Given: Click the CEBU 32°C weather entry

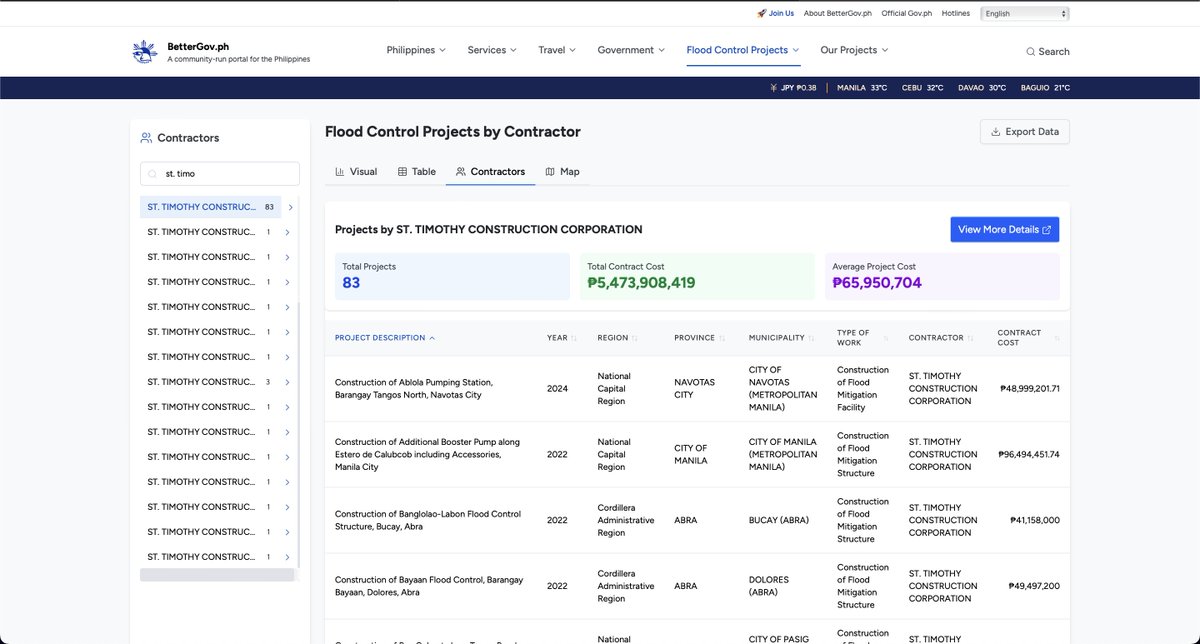Looking at the screenshot, I should 923,88.
